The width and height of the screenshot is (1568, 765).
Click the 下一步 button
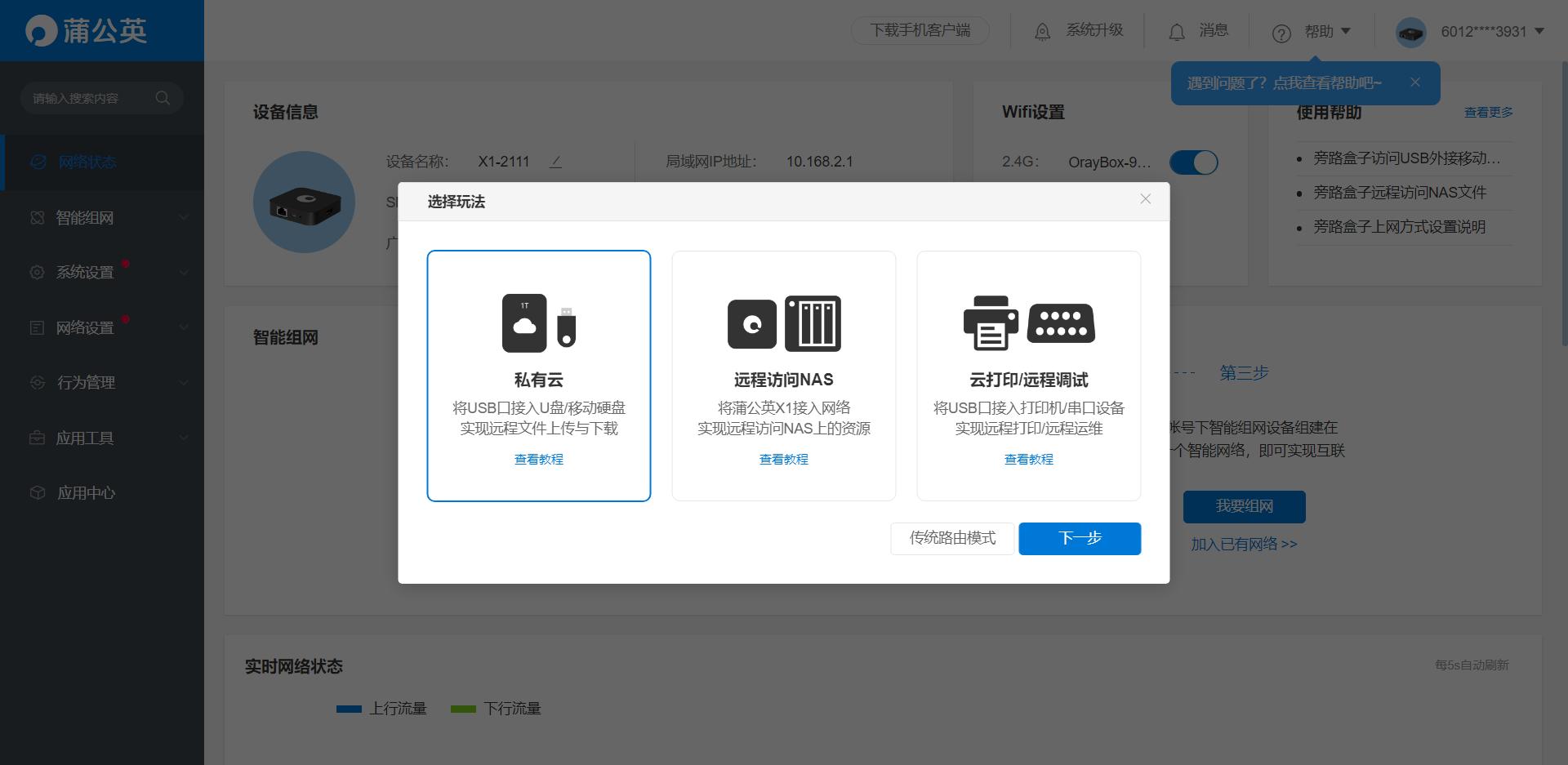click(1079, 539)
